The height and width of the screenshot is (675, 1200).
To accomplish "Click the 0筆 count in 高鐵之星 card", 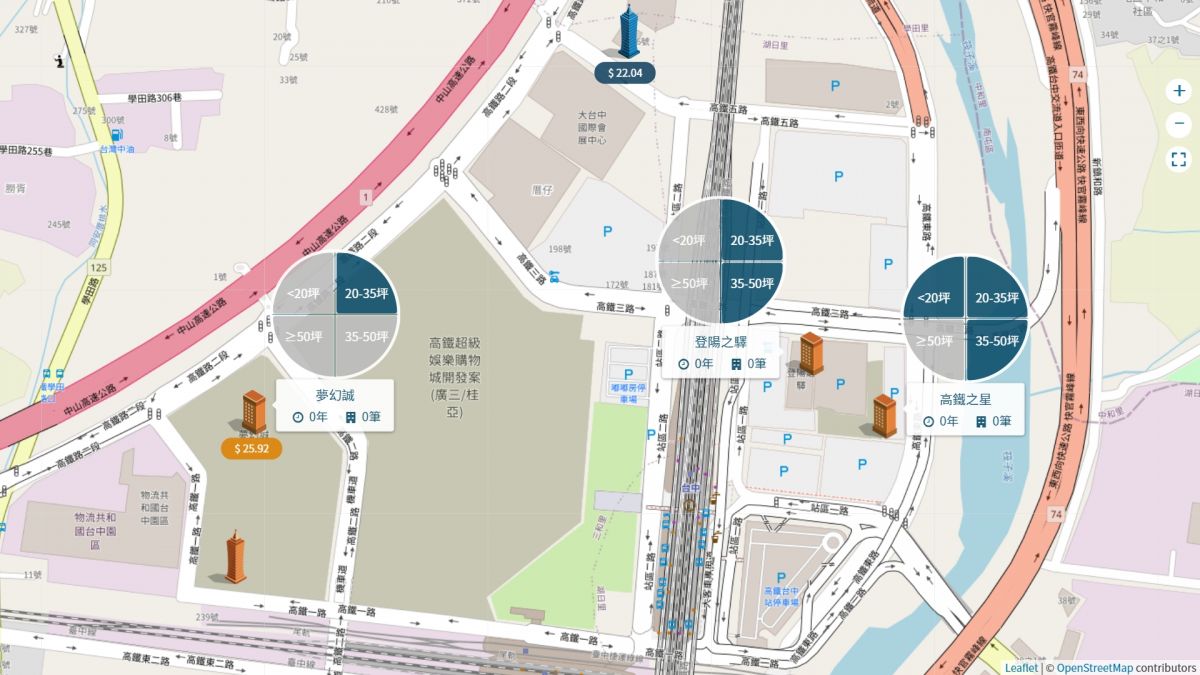I will pyautogui.click(x=1003, y=422).
